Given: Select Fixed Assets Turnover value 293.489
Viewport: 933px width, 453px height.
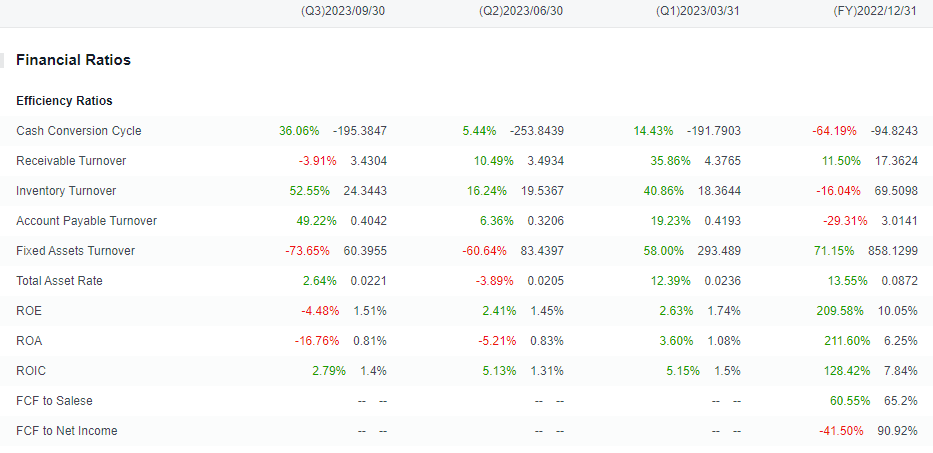Looking at the screenshot, I should tap(719, 251).
